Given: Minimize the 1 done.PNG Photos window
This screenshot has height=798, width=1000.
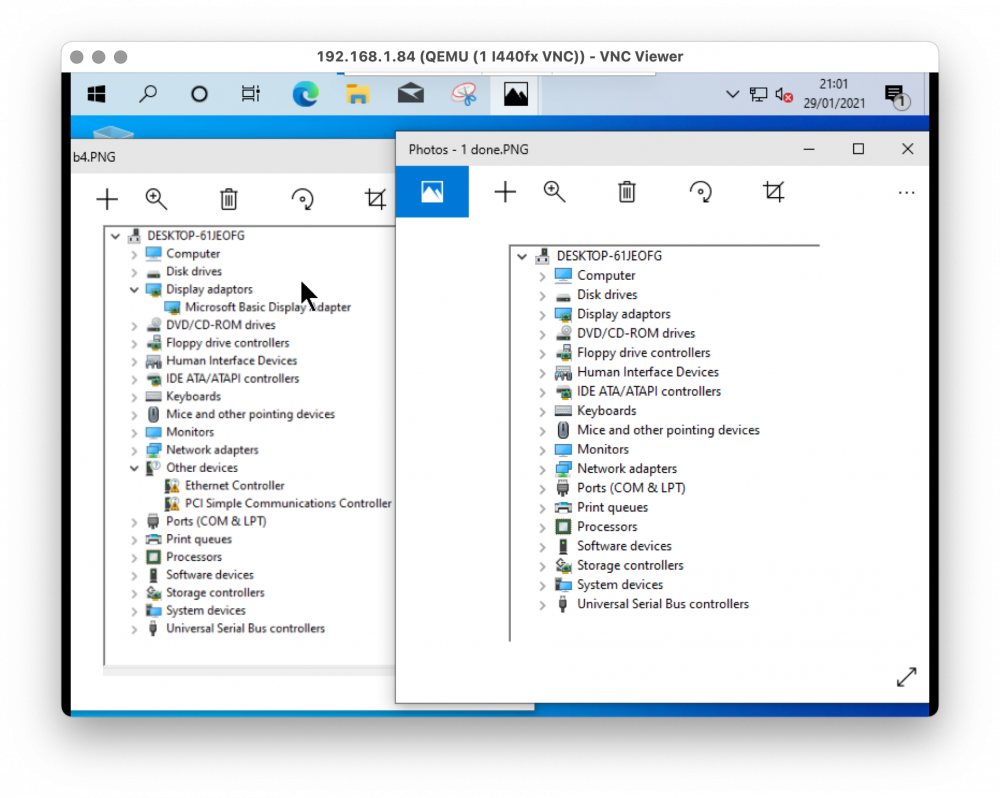Looking at the screenshot, I should click(809, 149).
